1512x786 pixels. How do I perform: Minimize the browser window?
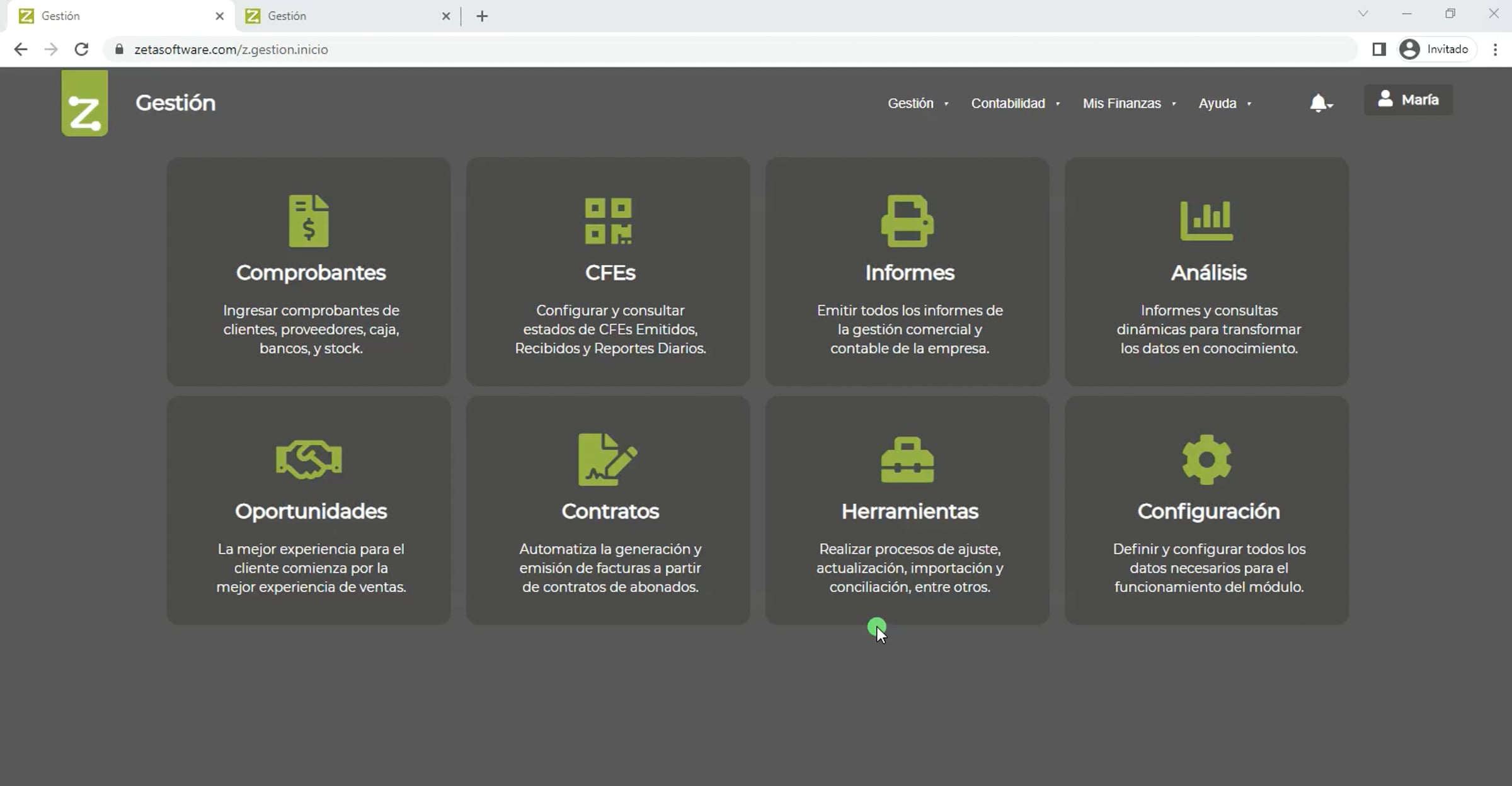coord(1407,14)
